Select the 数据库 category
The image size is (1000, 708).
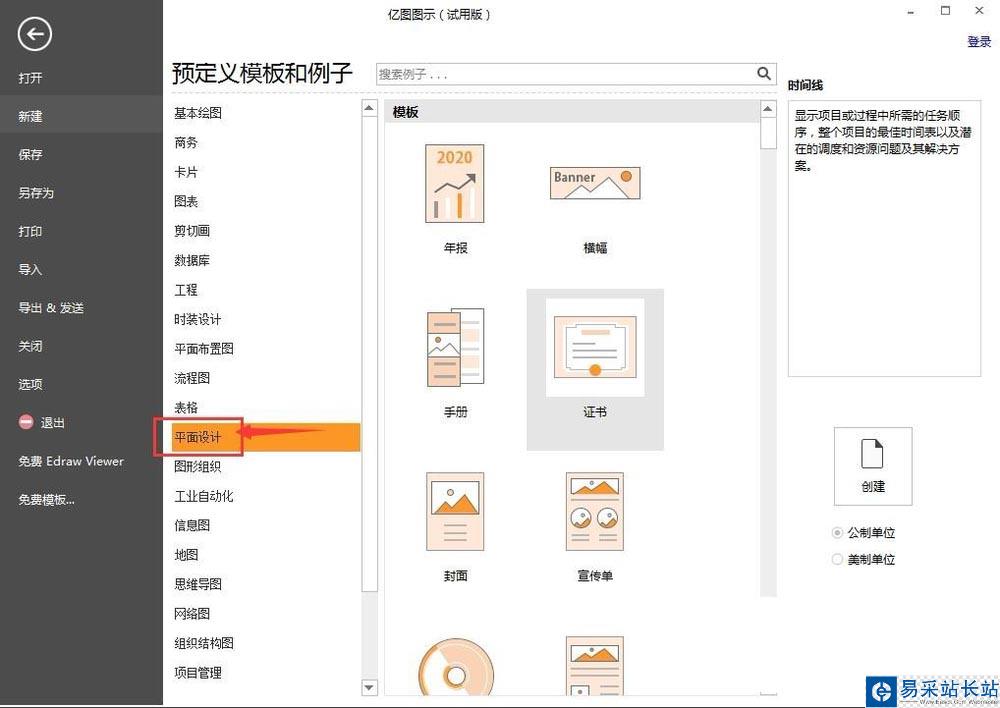tap(192, 260)
